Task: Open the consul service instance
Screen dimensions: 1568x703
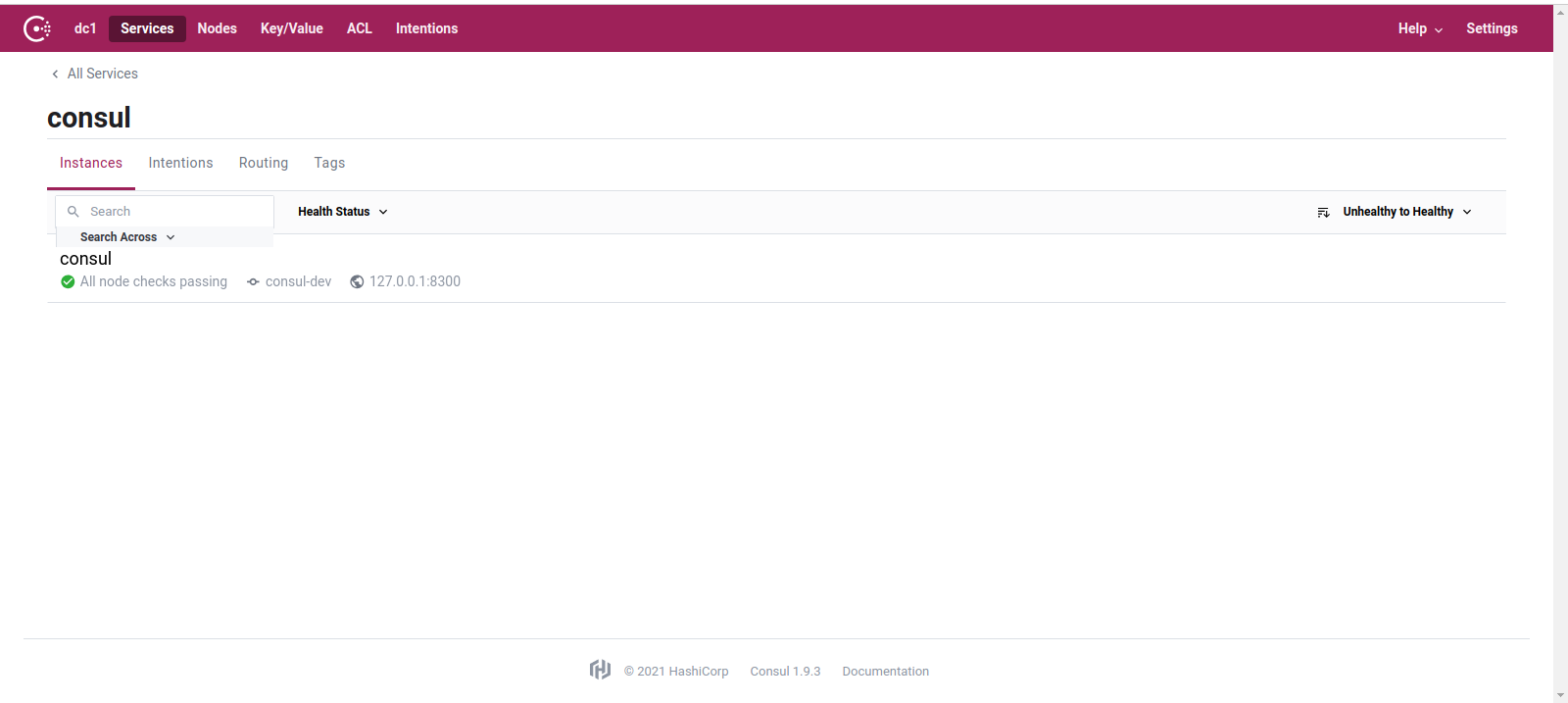Action: point(85,259)
